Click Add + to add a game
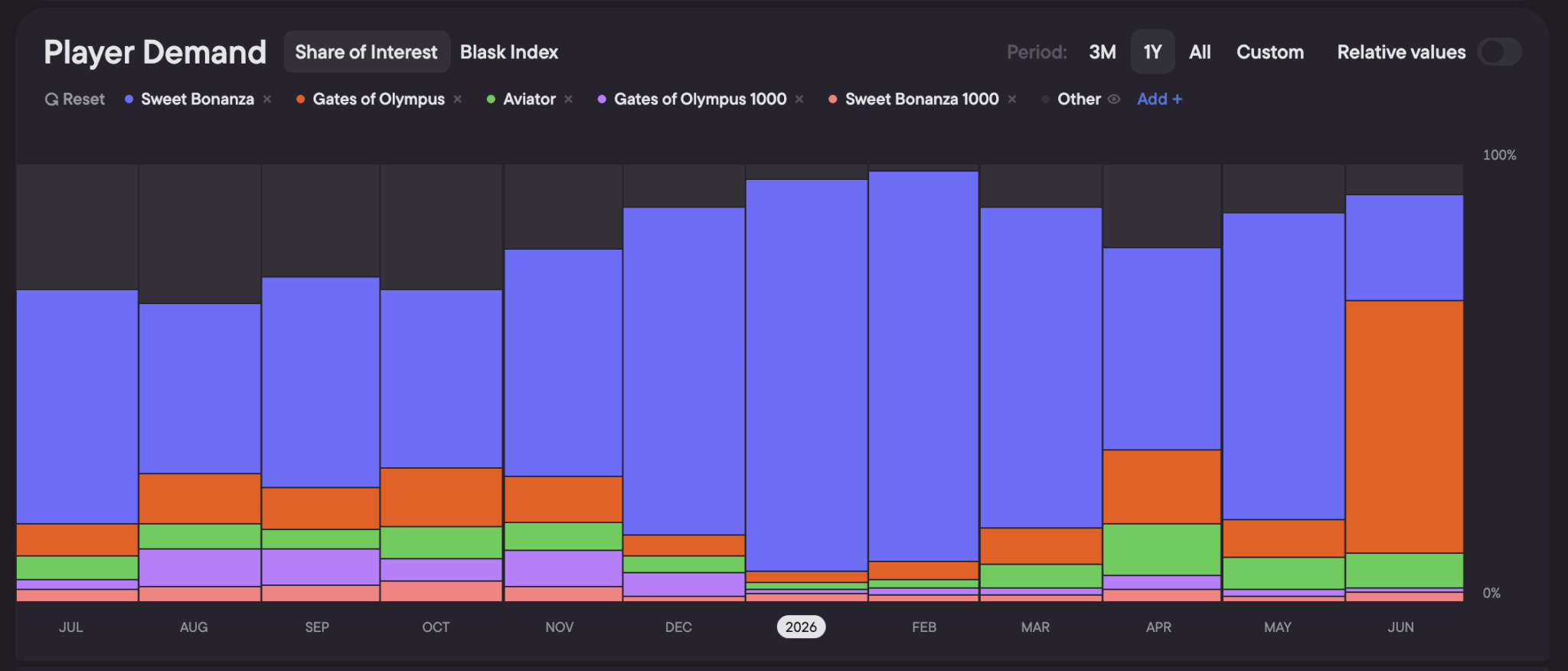The height and width of the screenshot is (671, 1568). 1159,99
